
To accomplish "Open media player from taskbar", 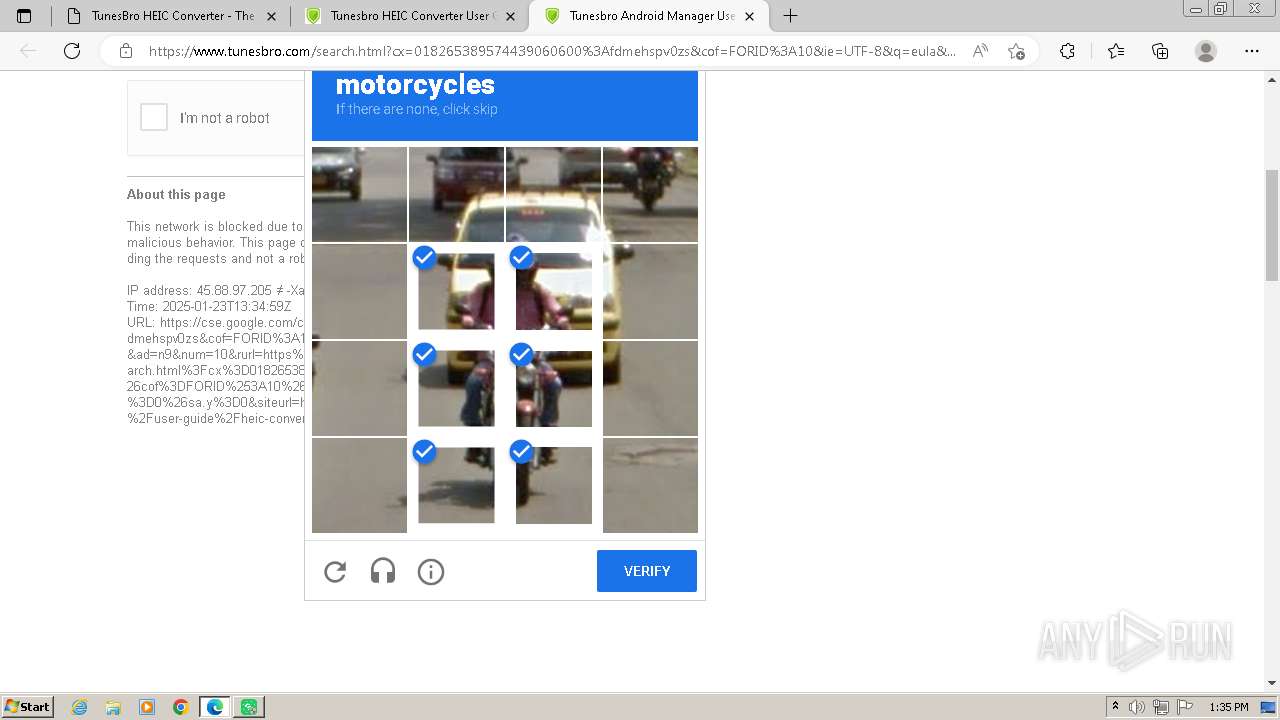I will 147,707.
